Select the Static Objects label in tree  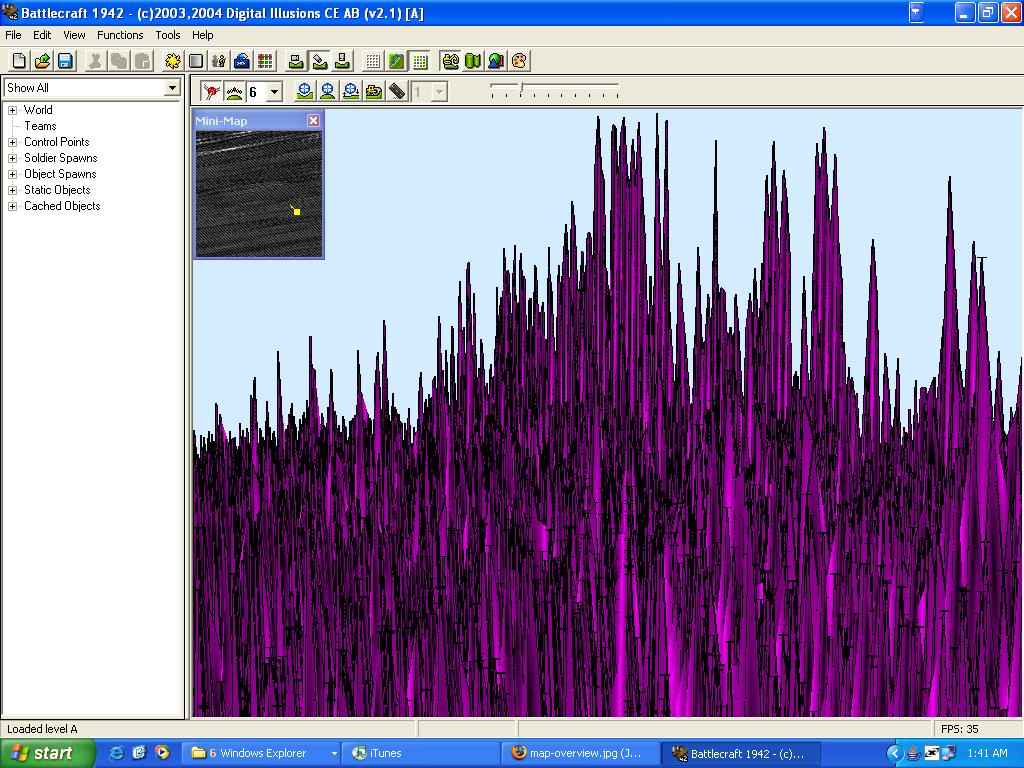tap(57, 189)
